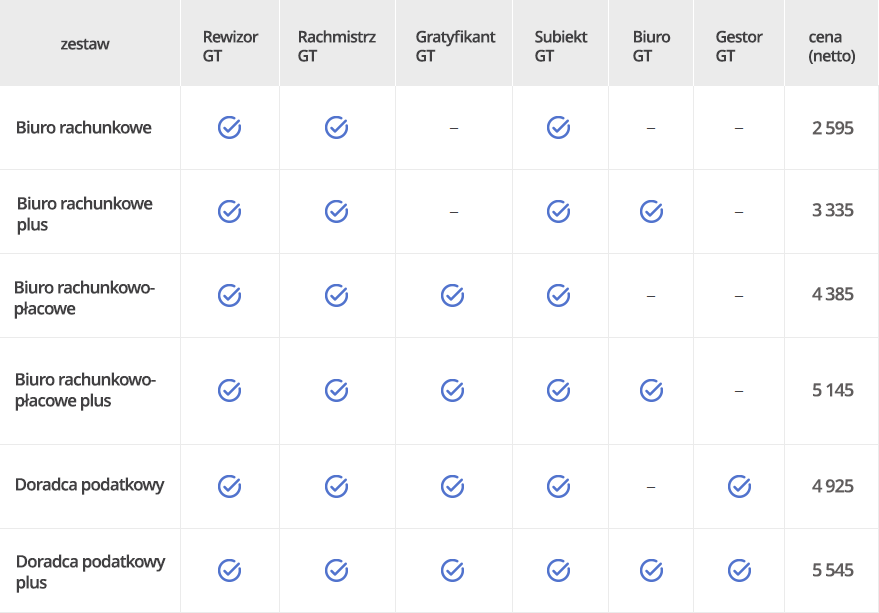Viewport: 879px width, 613px height.
Task: Click Gestor GT checkmark for Doradca podatkowy
Action: click(739, 486)
